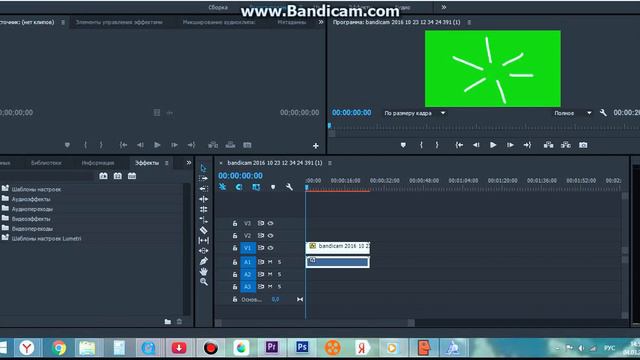
Task: Select bandicam video clip on track V1
Action: [x=338, y=247]
